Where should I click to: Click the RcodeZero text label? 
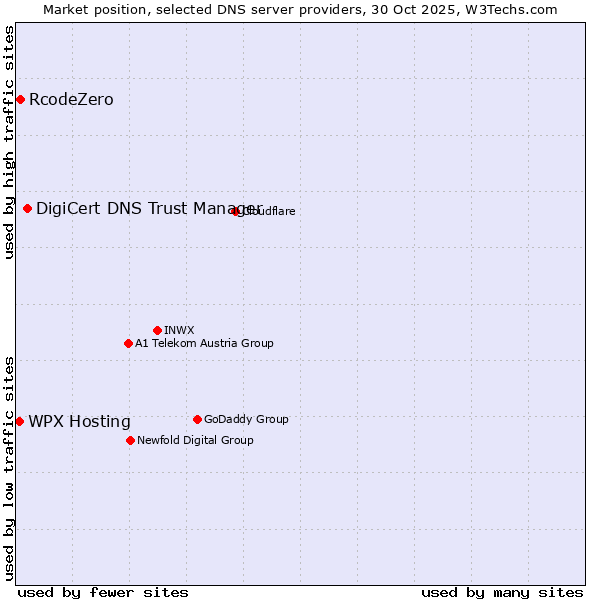pos(71,100)
